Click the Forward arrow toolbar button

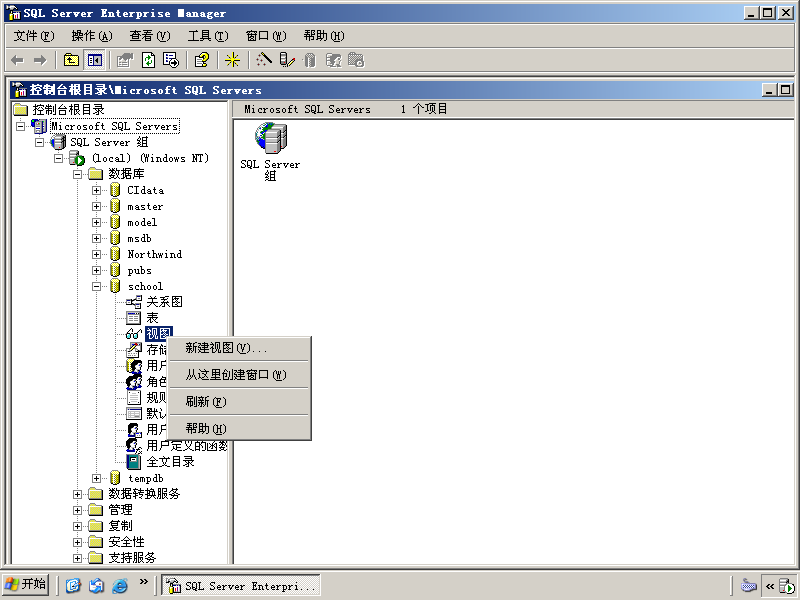pos(39,60)
